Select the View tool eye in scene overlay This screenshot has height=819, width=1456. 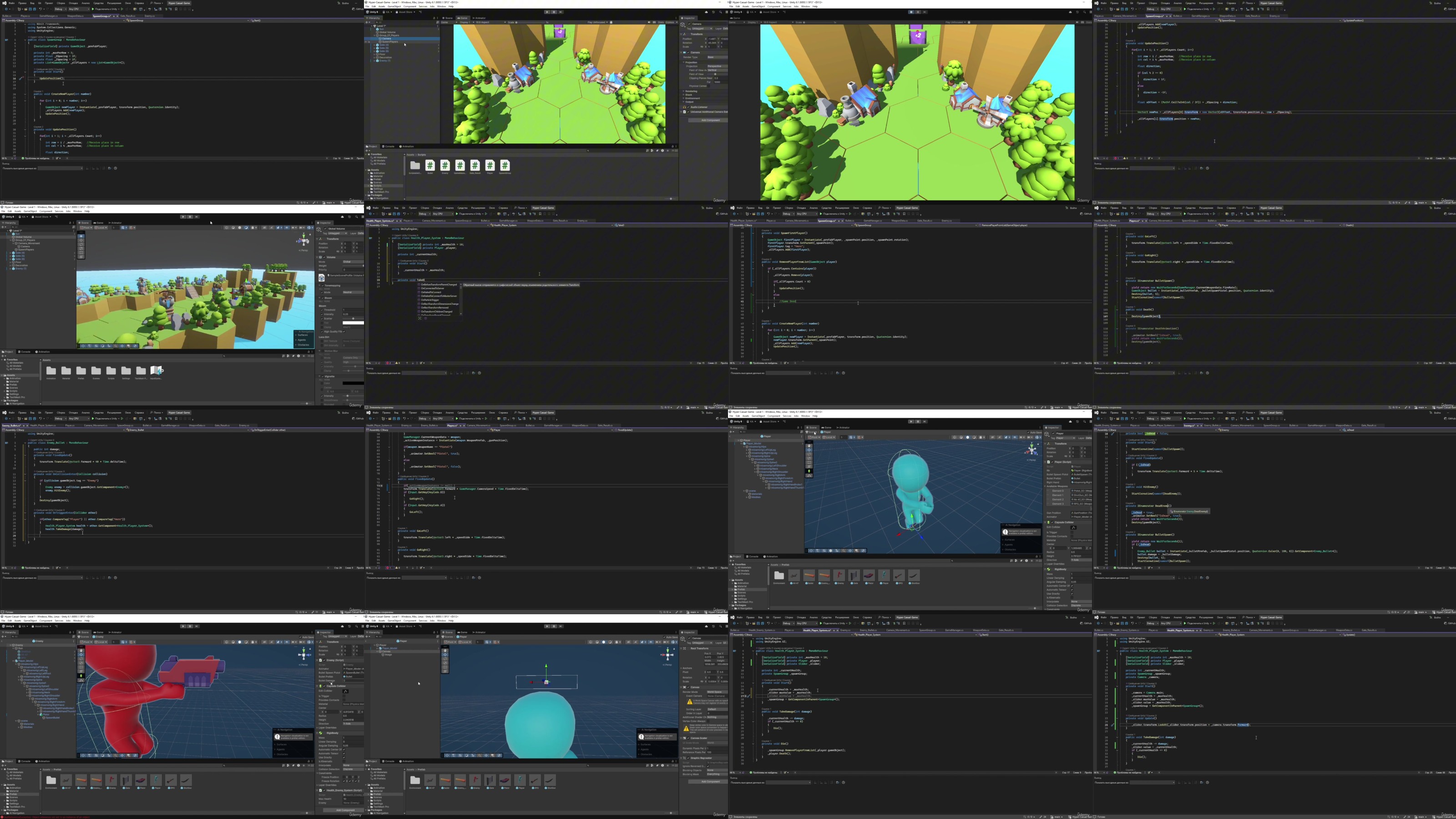(x=81, y=235)
